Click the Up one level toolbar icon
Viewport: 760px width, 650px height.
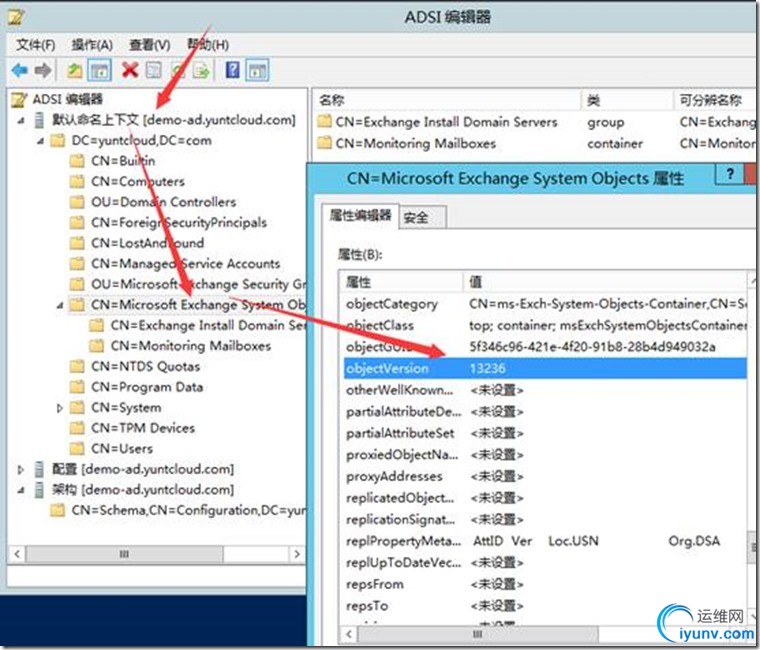click(74, 71)
